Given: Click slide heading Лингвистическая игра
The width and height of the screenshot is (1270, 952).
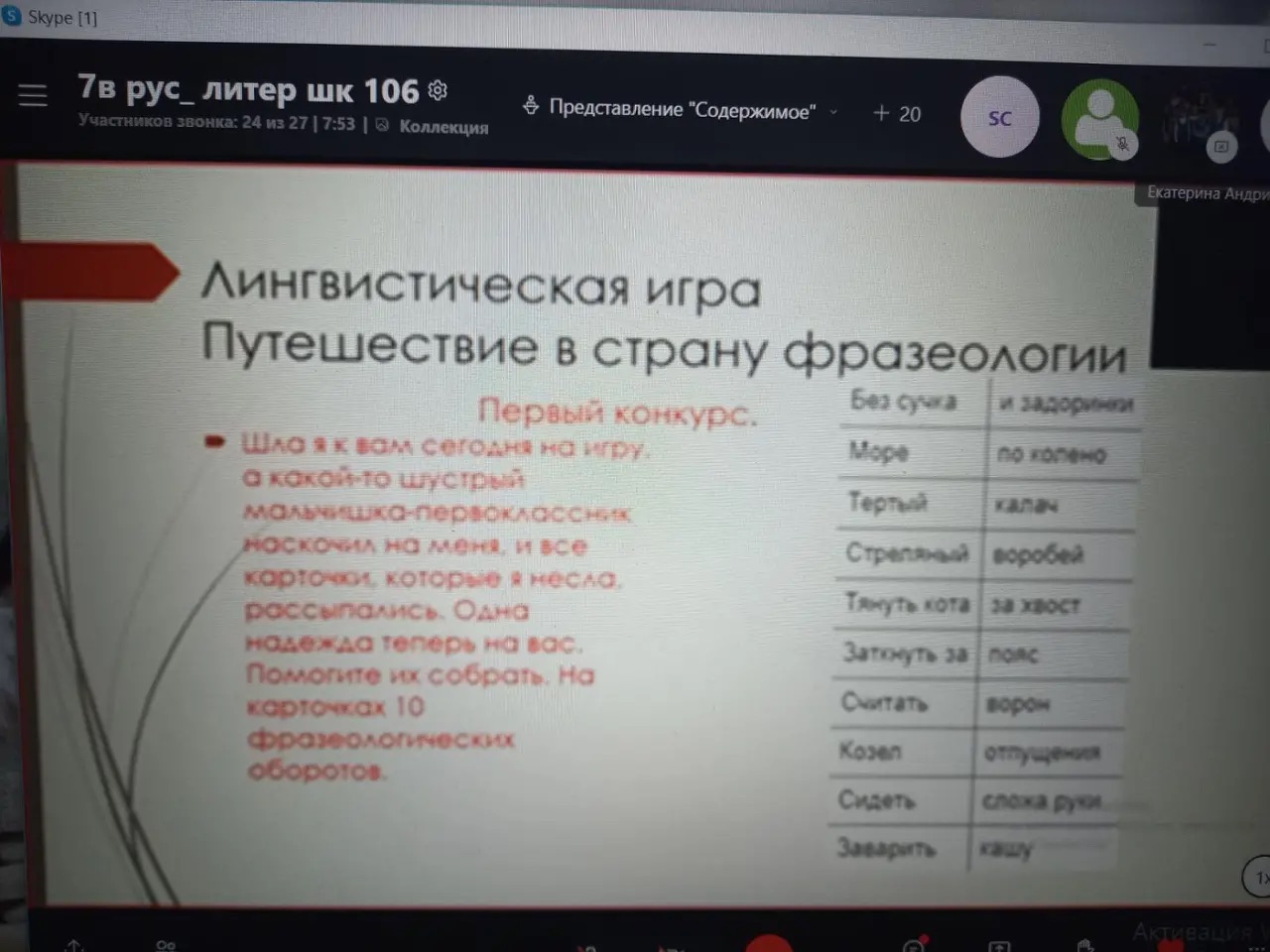Looking at the screenshot, I should click(x=481, y=288).
